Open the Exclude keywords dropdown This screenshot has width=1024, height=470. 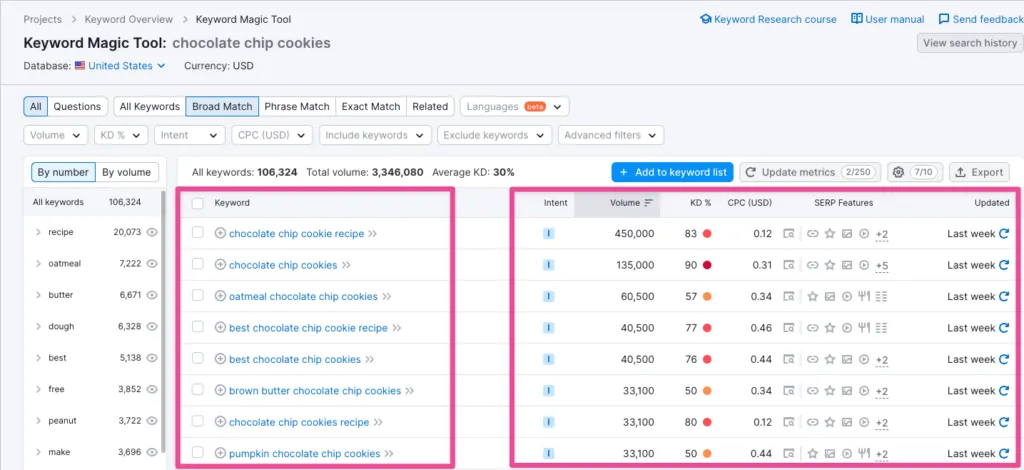point(494,135)
